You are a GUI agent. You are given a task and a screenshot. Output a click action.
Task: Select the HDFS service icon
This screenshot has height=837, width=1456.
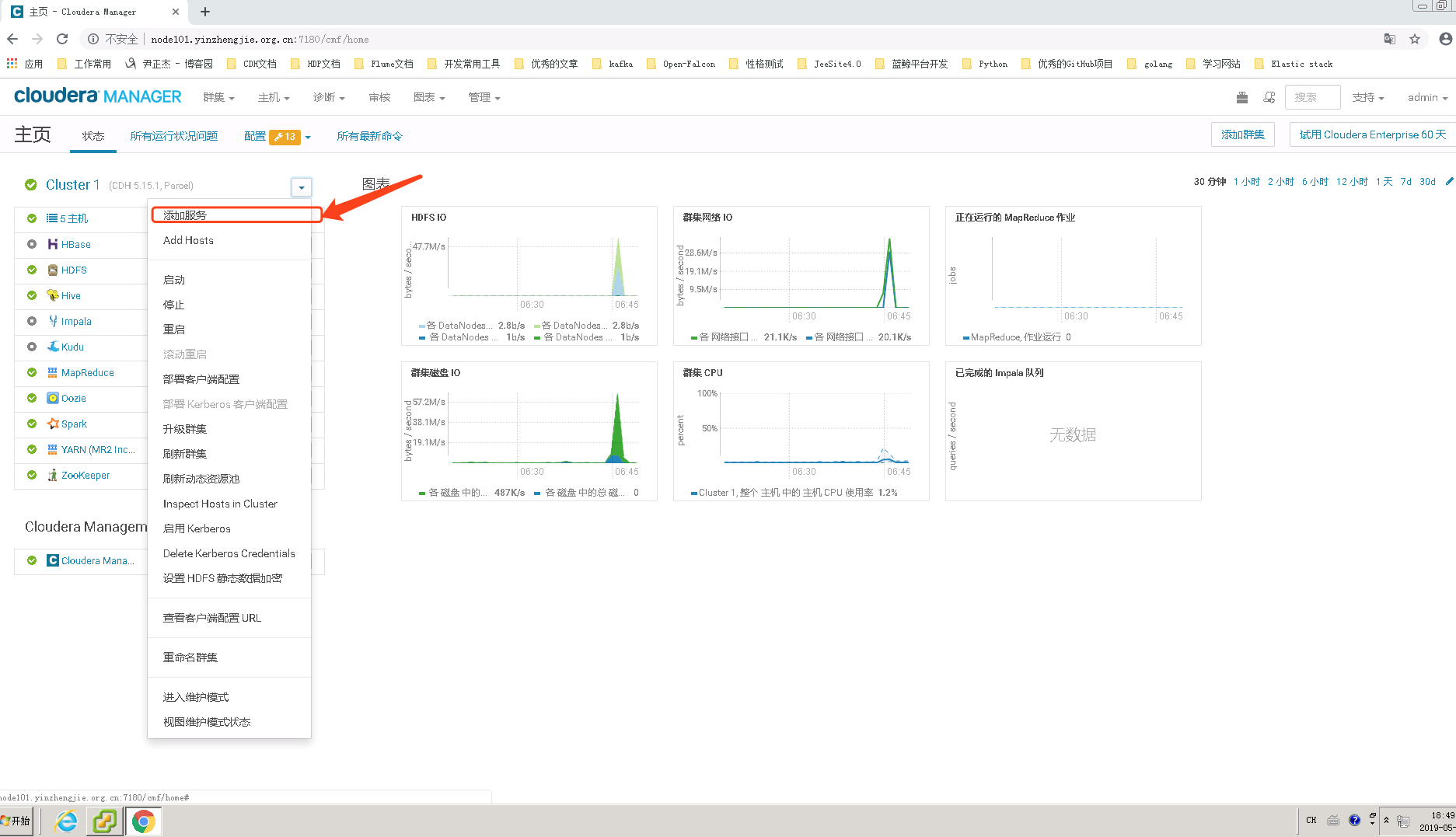pyautogui.click(x=51, y=270)
